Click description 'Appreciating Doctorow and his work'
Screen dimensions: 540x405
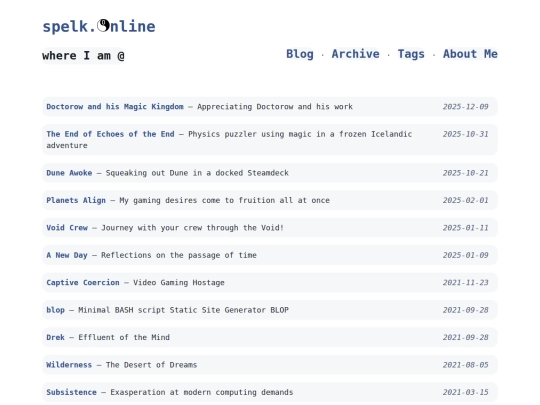(x=275, y=107)
